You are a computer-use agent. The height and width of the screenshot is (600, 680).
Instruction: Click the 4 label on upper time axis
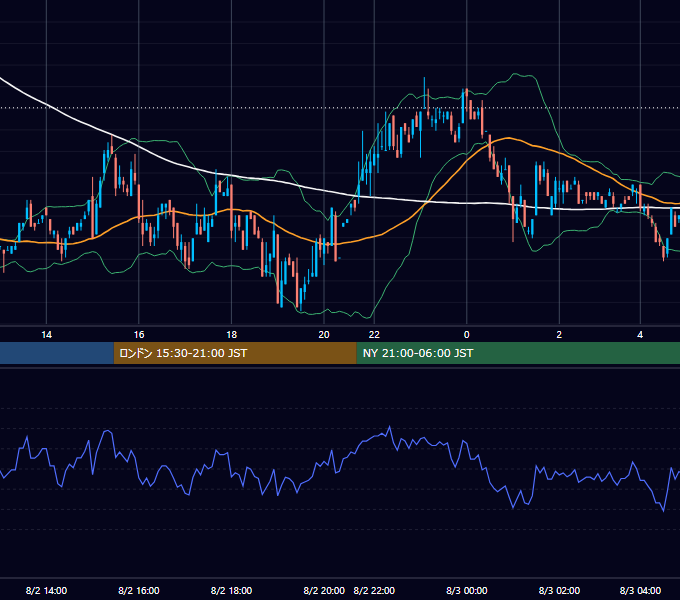pos(640,335)
